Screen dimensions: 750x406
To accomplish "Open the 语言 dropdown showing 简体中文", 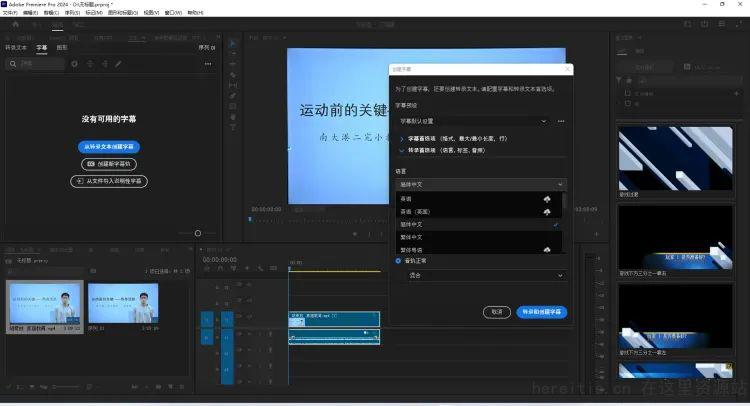I will 481,185.
